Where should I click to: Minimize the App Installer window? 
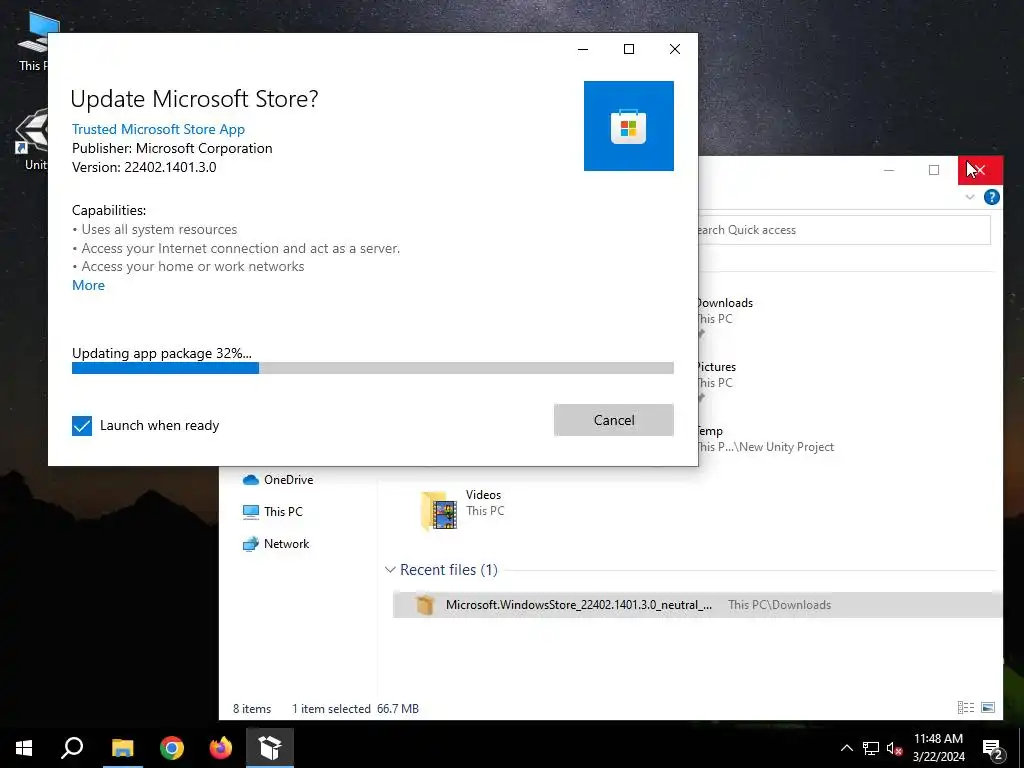(x=583, y=49)
